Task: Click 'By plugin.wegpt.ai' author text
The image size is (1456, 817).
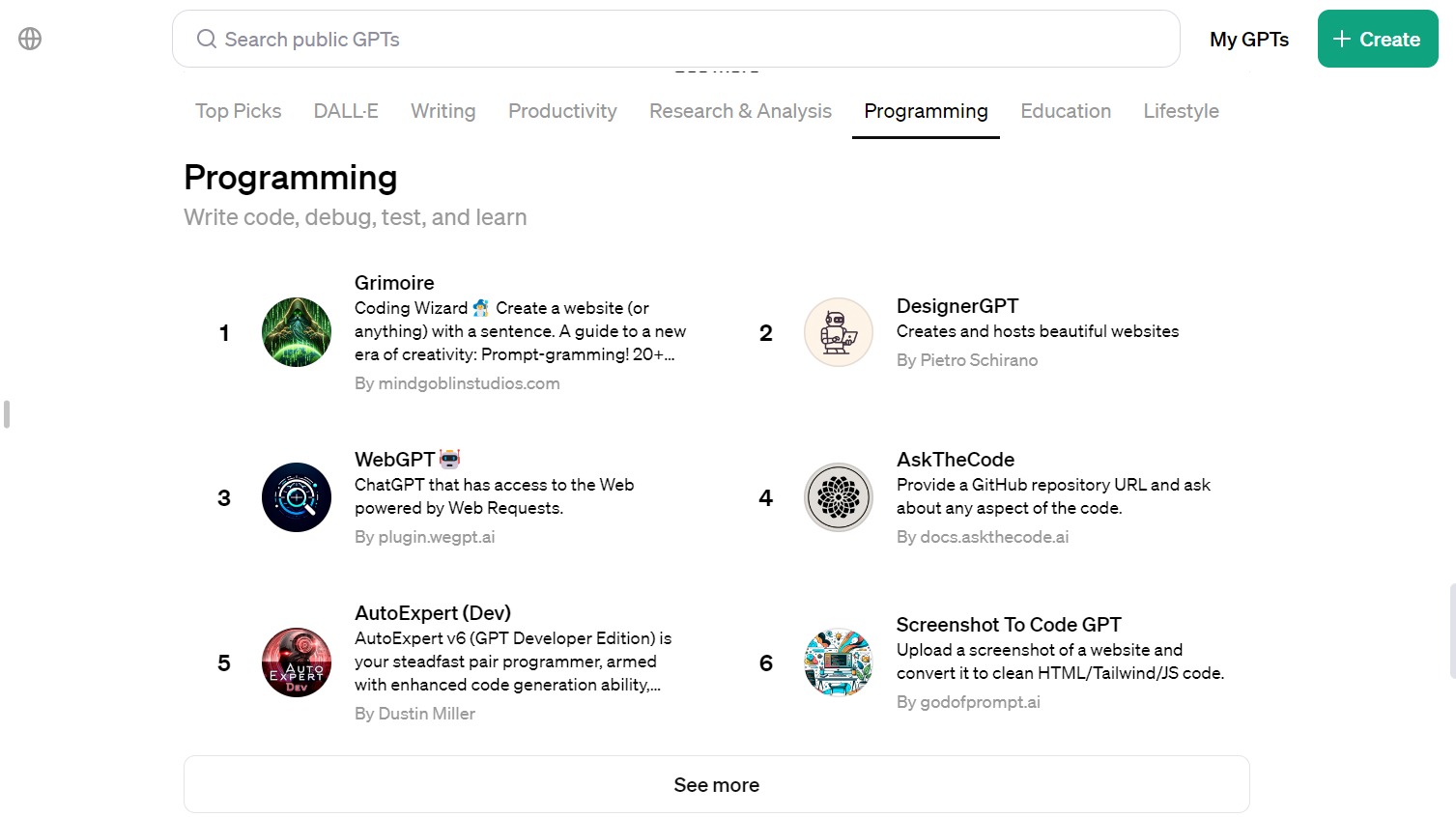Action: pyautogui.click(x=425, y=537)
